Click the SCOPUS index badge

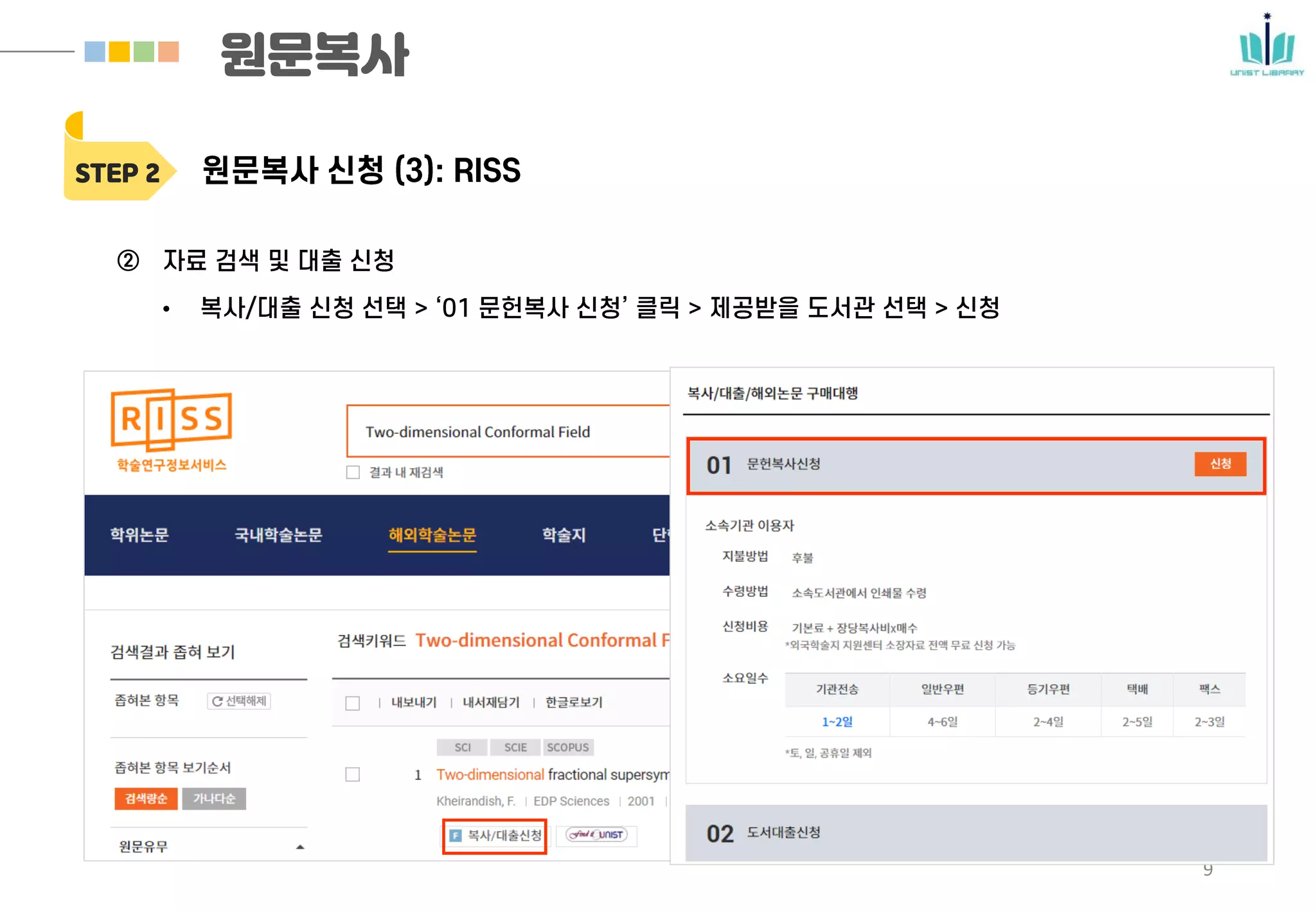[567, 747]
